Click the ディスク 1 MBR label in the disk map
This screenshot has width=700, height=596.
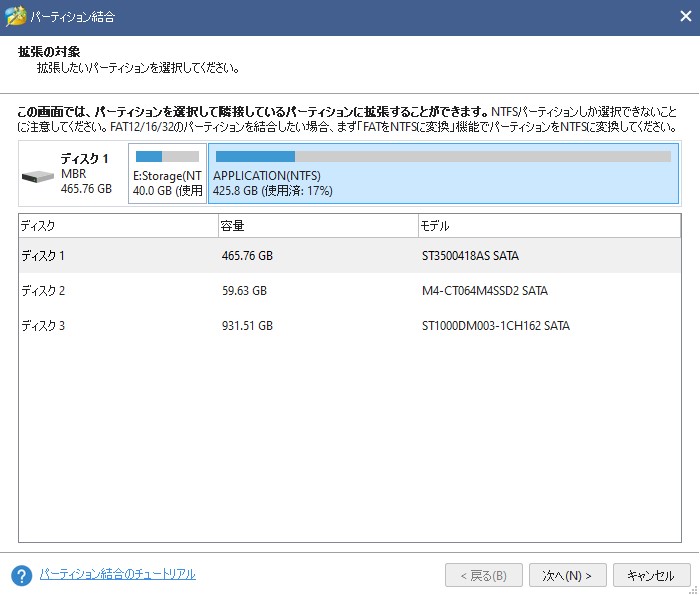86,174
